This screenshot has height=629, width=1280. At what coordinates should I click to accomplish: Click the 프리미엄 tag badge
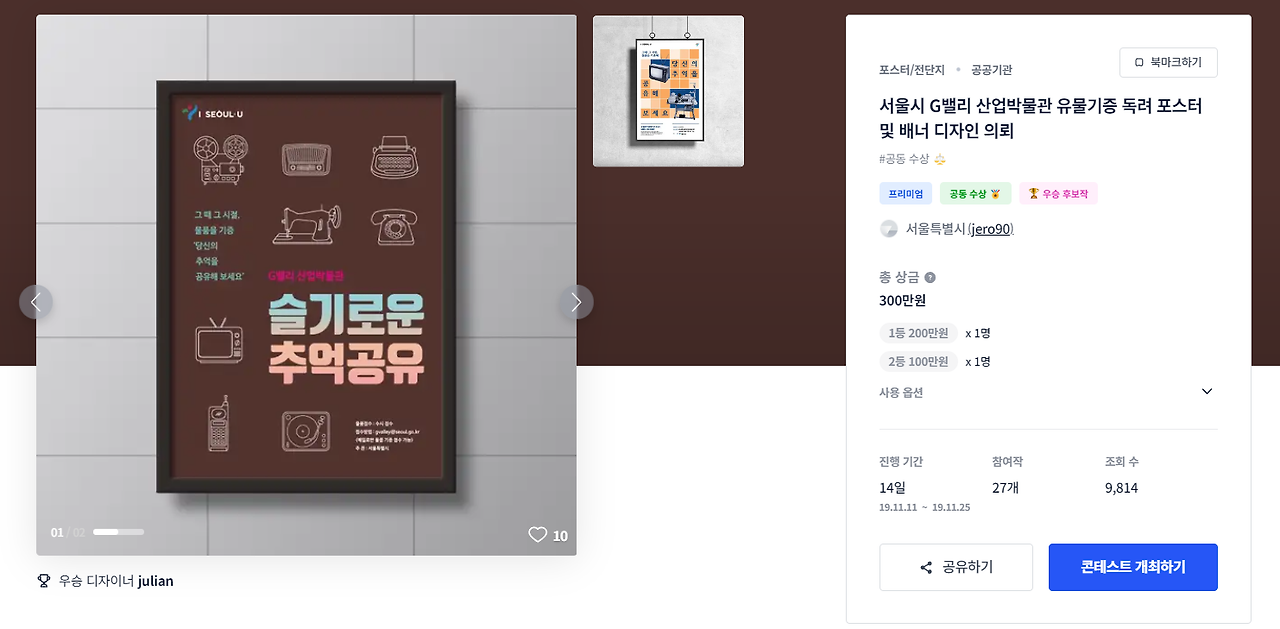pos(905,193)
